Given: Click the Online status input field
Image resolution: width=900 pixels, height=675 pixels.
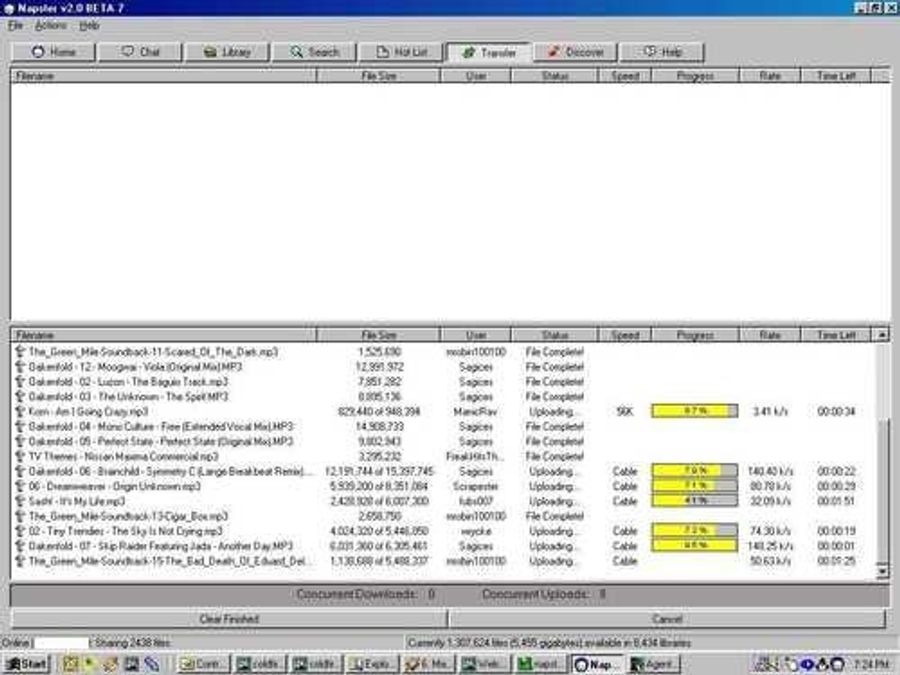Looking at the screenshot, I should (61, 643).
